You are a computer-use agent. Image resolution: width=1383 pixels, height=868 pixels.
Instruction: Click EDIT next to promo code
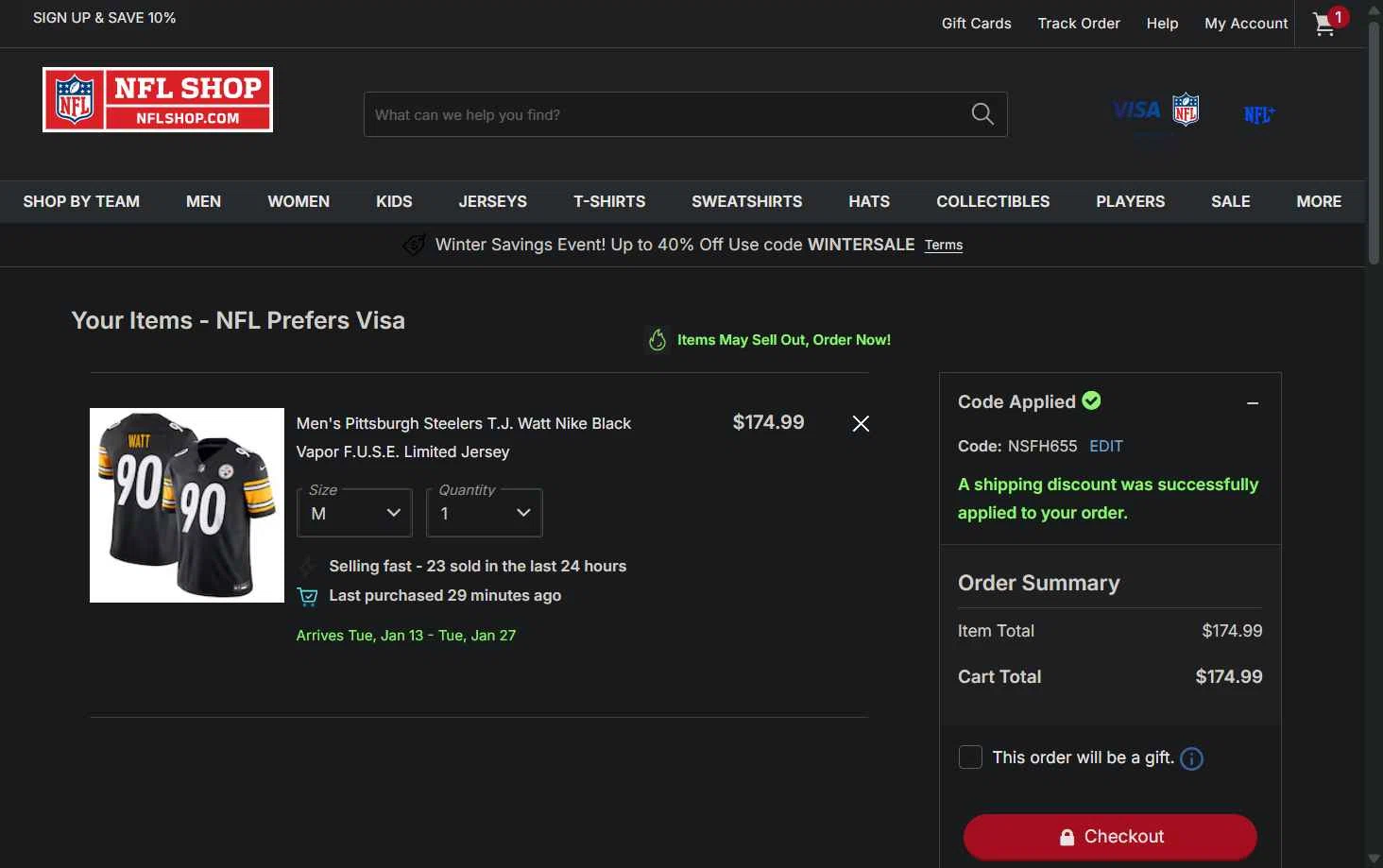[x=1106, y=446]
